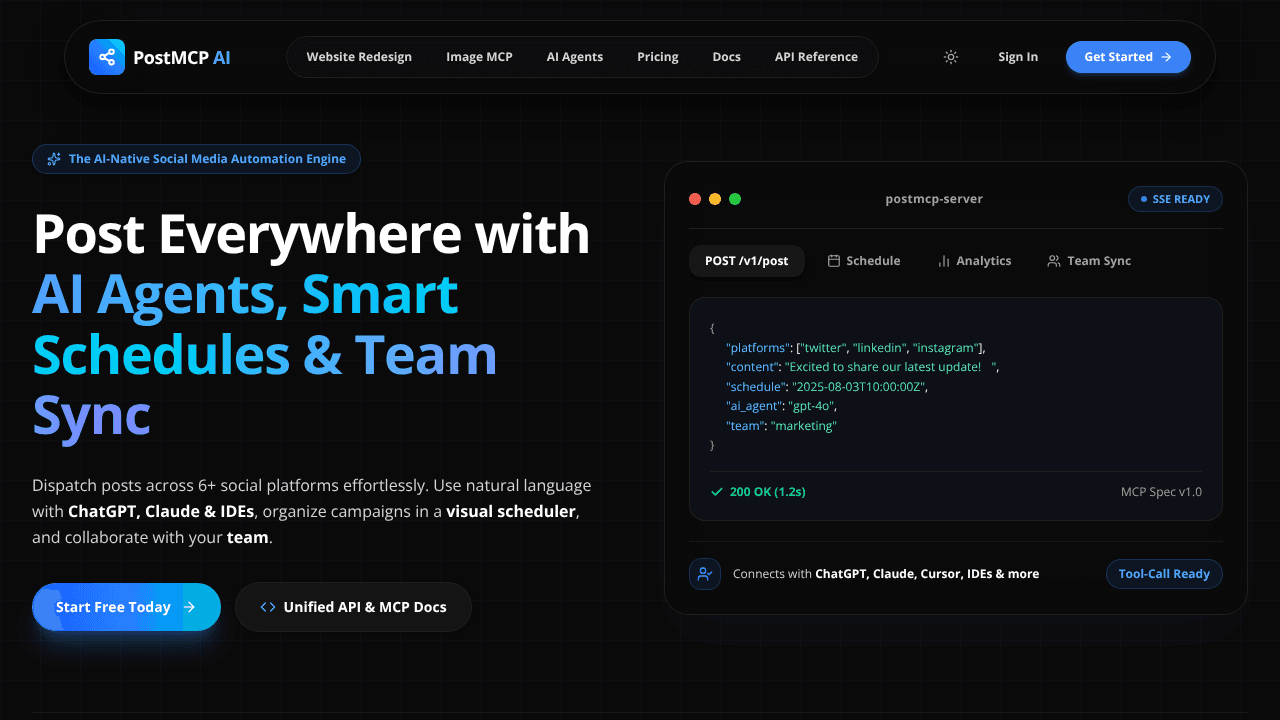Click the "ai_agent": "gpt-4o" line
1280x720 pixels.
click(781, 406)
